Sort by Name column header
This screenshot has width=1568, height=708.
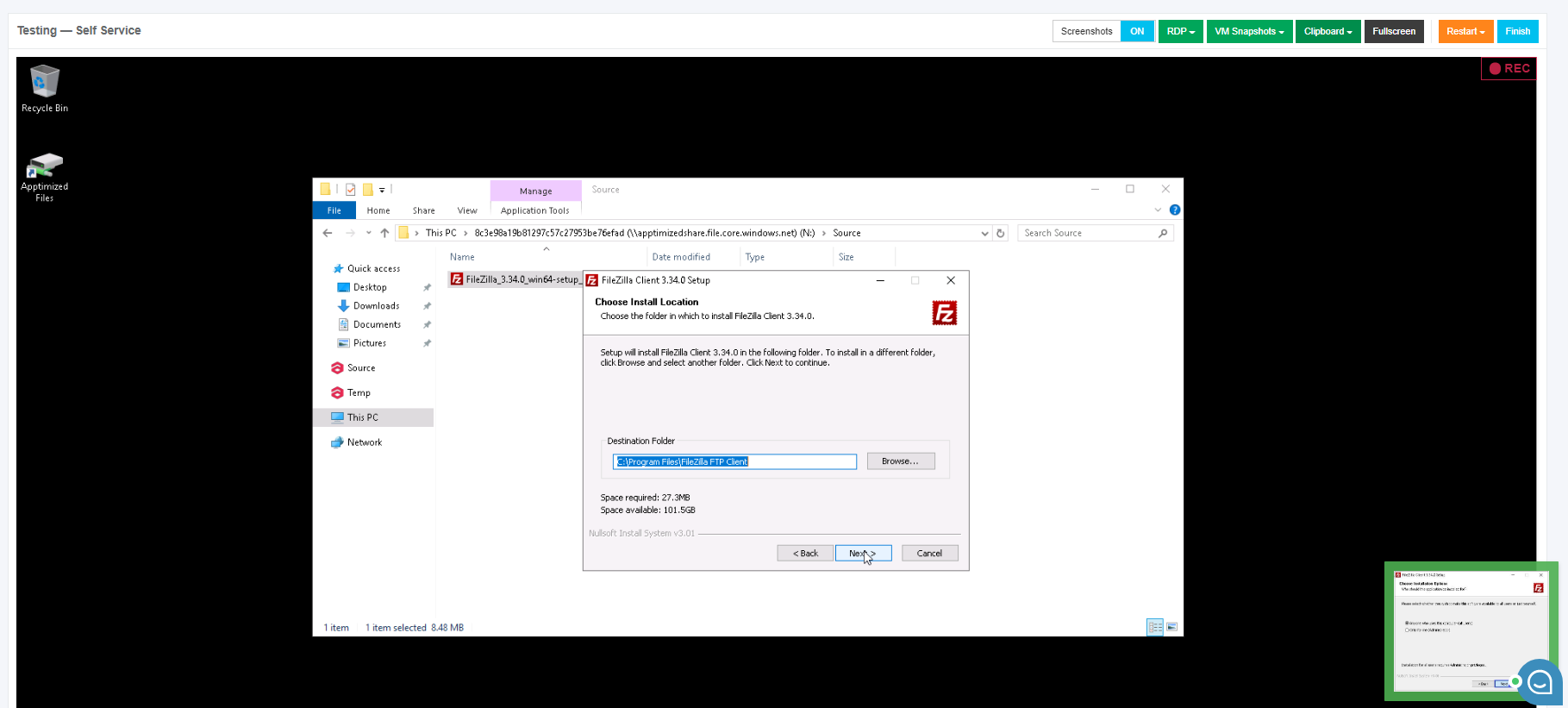[462, 257]
